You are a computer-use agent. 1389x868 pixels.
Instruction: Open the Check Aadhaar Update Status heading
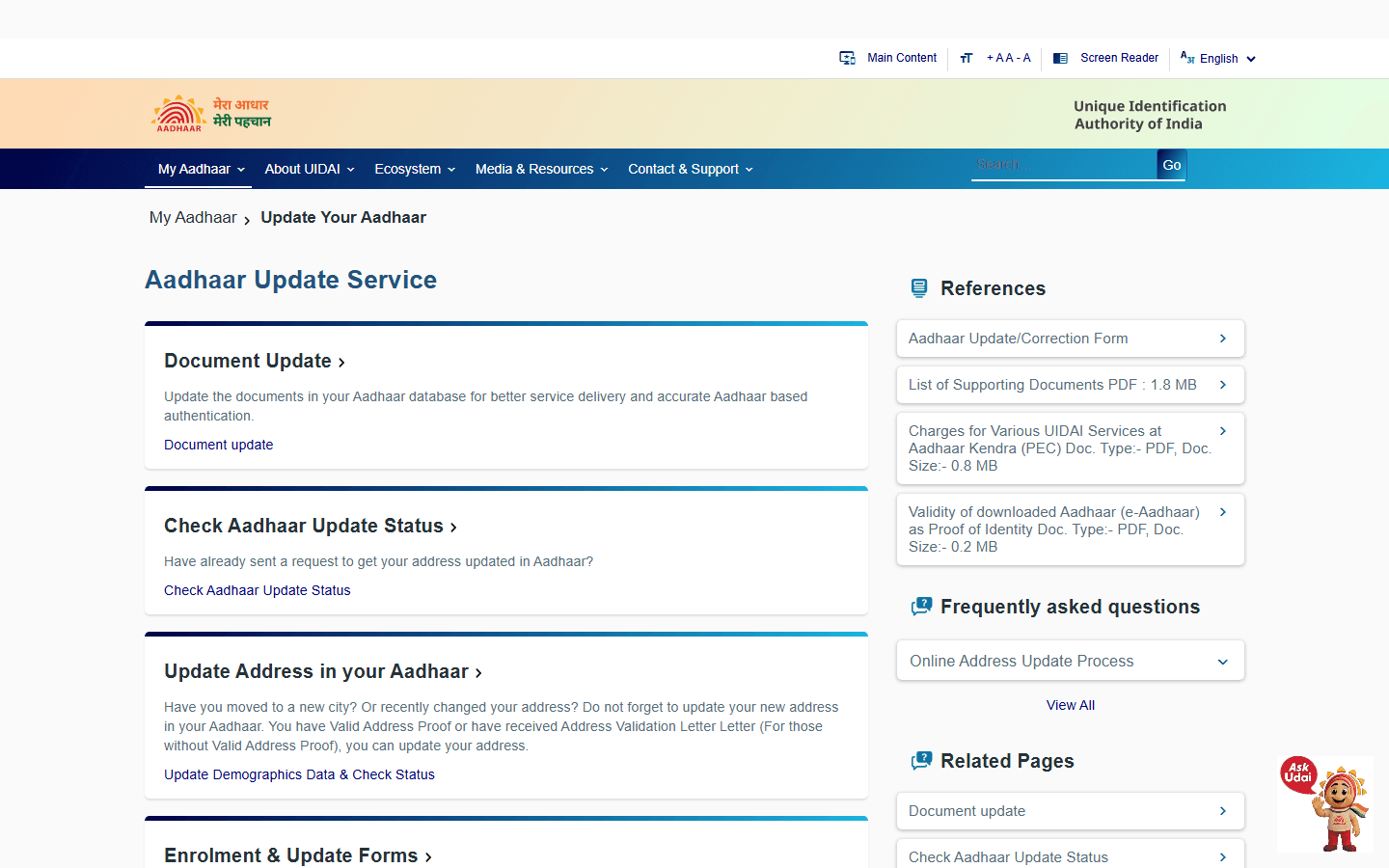click(x=311, y=526)
